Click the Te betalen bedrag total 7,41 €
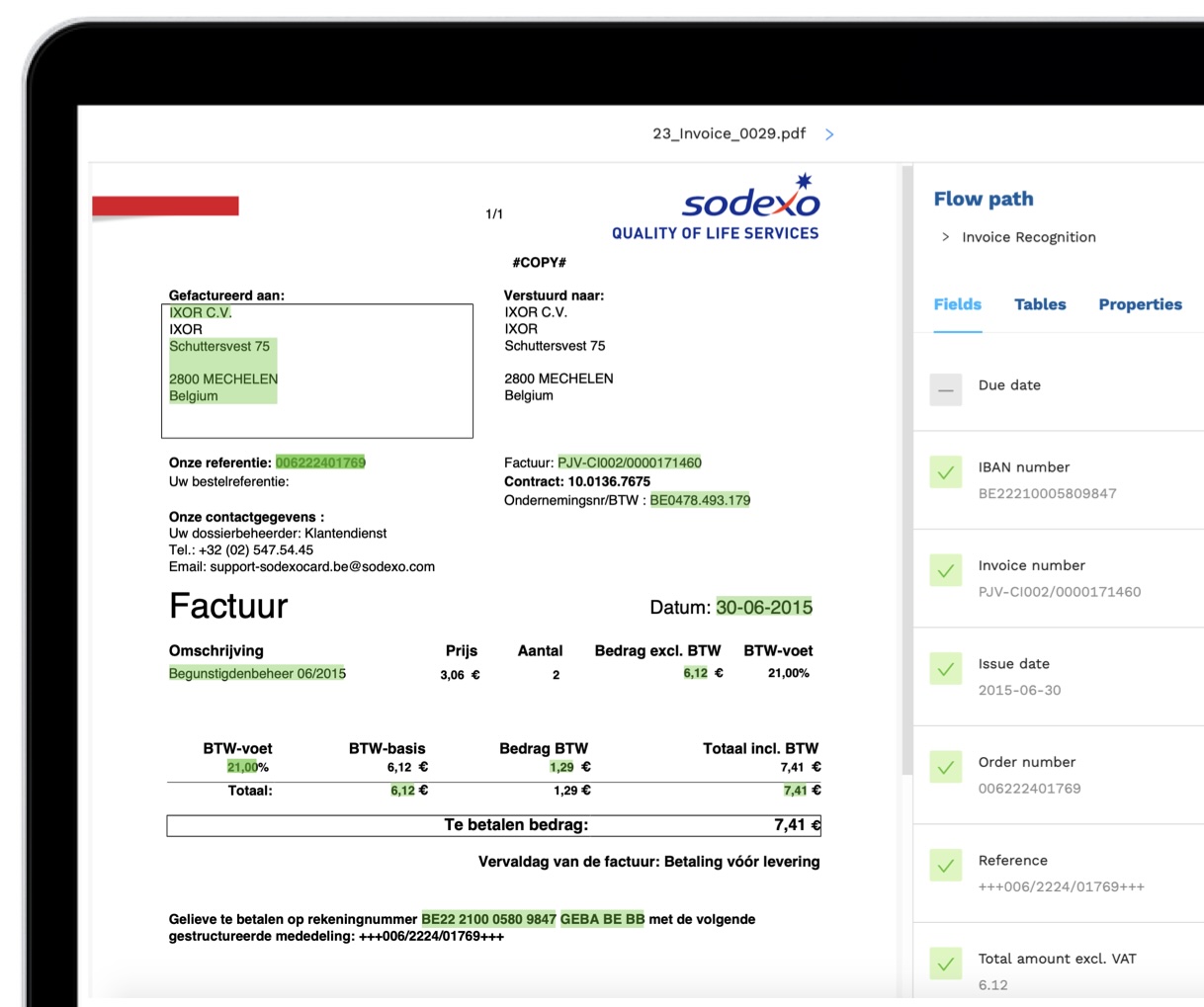 click(797, 824)
